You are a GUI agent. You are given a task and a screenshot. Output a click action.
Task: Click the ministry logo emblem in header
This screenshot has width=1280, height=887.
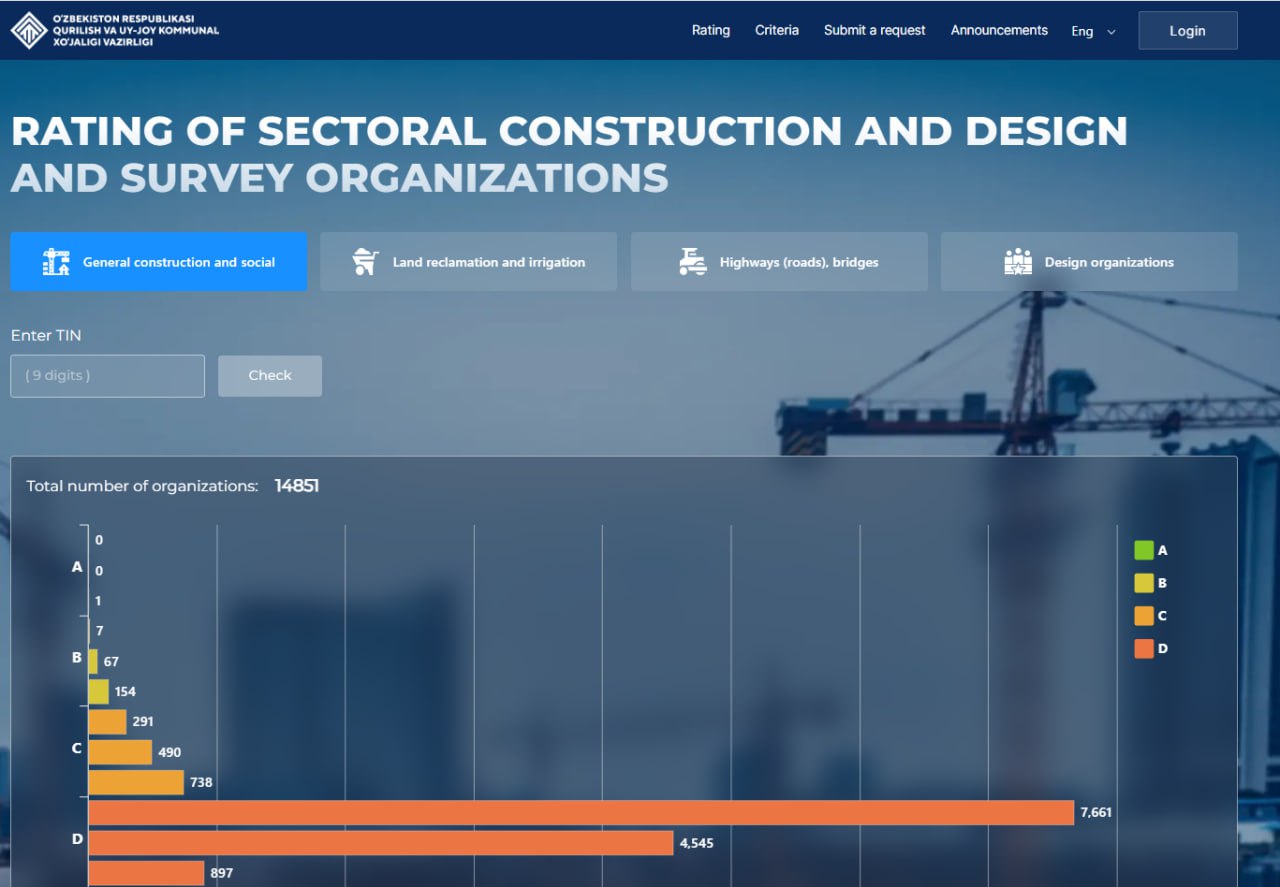pyautogui.click(x=28, y=30)
